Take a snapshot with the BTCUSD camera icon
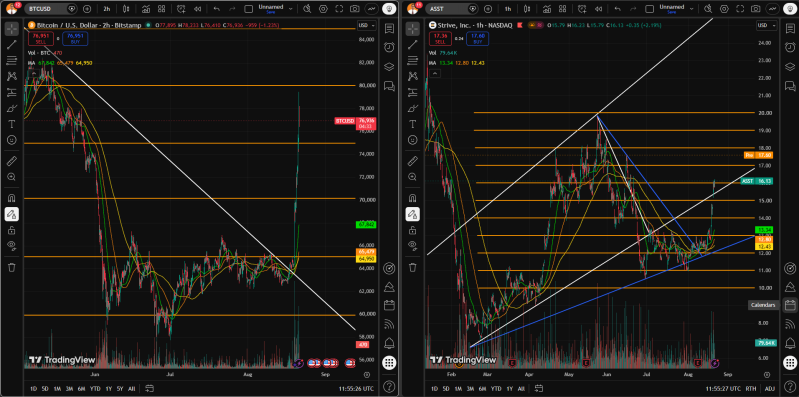The image size is (799, 397). click(355, 9)
